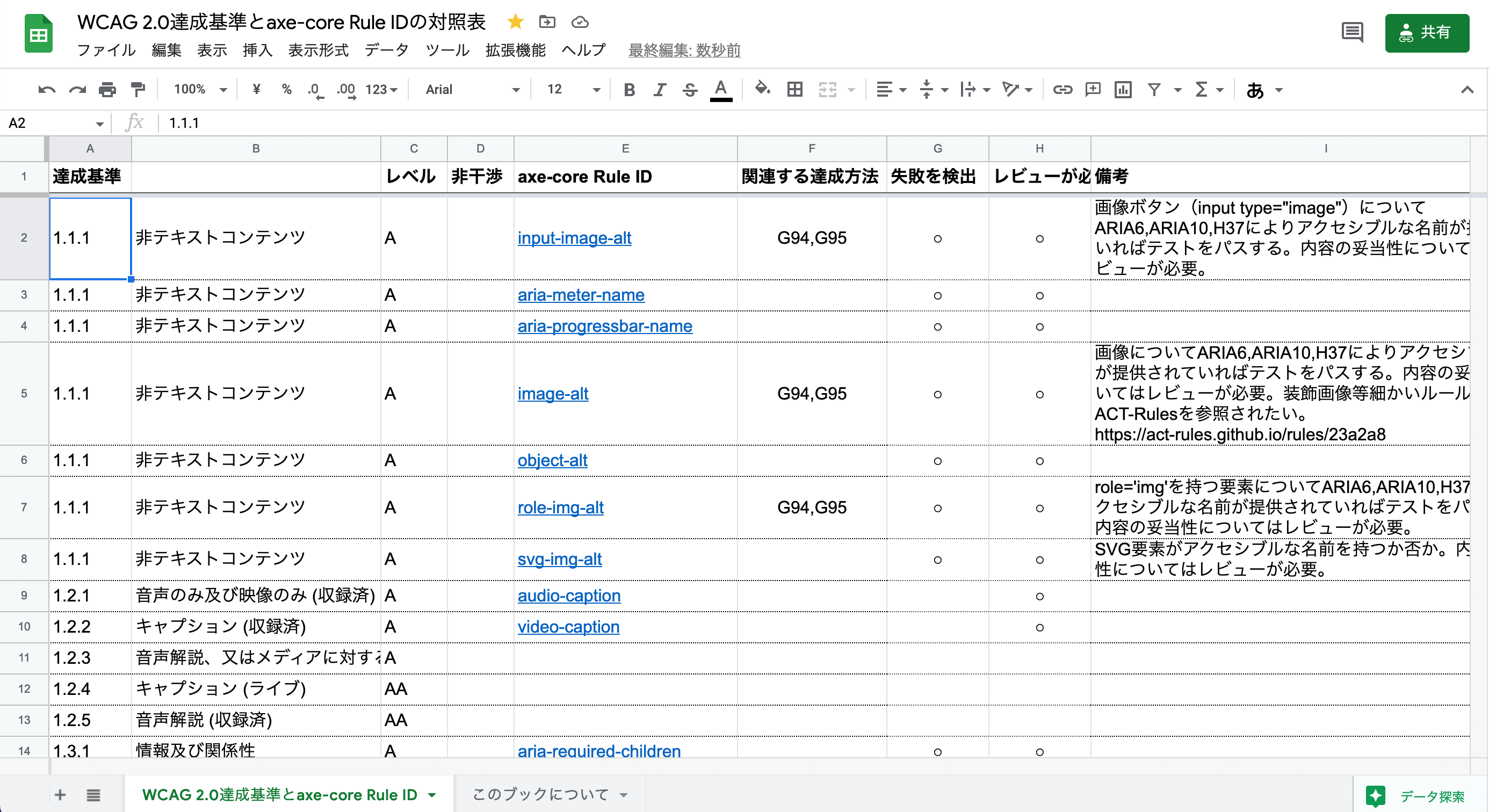Viewport: 1489px width, 812px height.
Task: Open the last edit 最終編集 link
Action: click(684, 50)
